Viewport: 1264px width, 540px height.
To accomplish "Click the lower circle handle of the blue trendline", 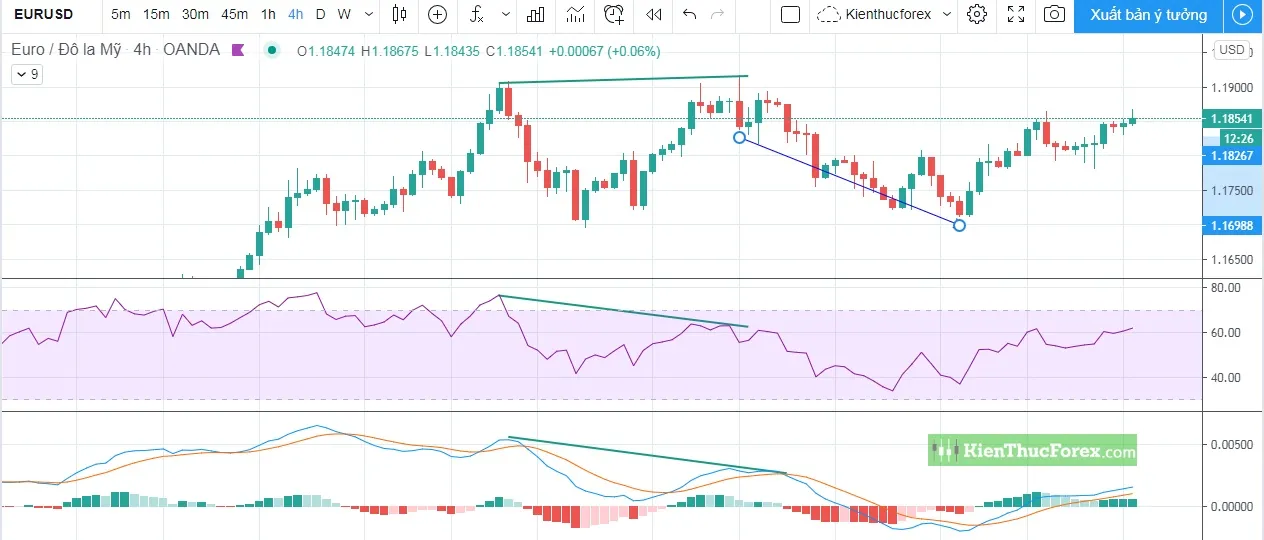I will point(960,226).
